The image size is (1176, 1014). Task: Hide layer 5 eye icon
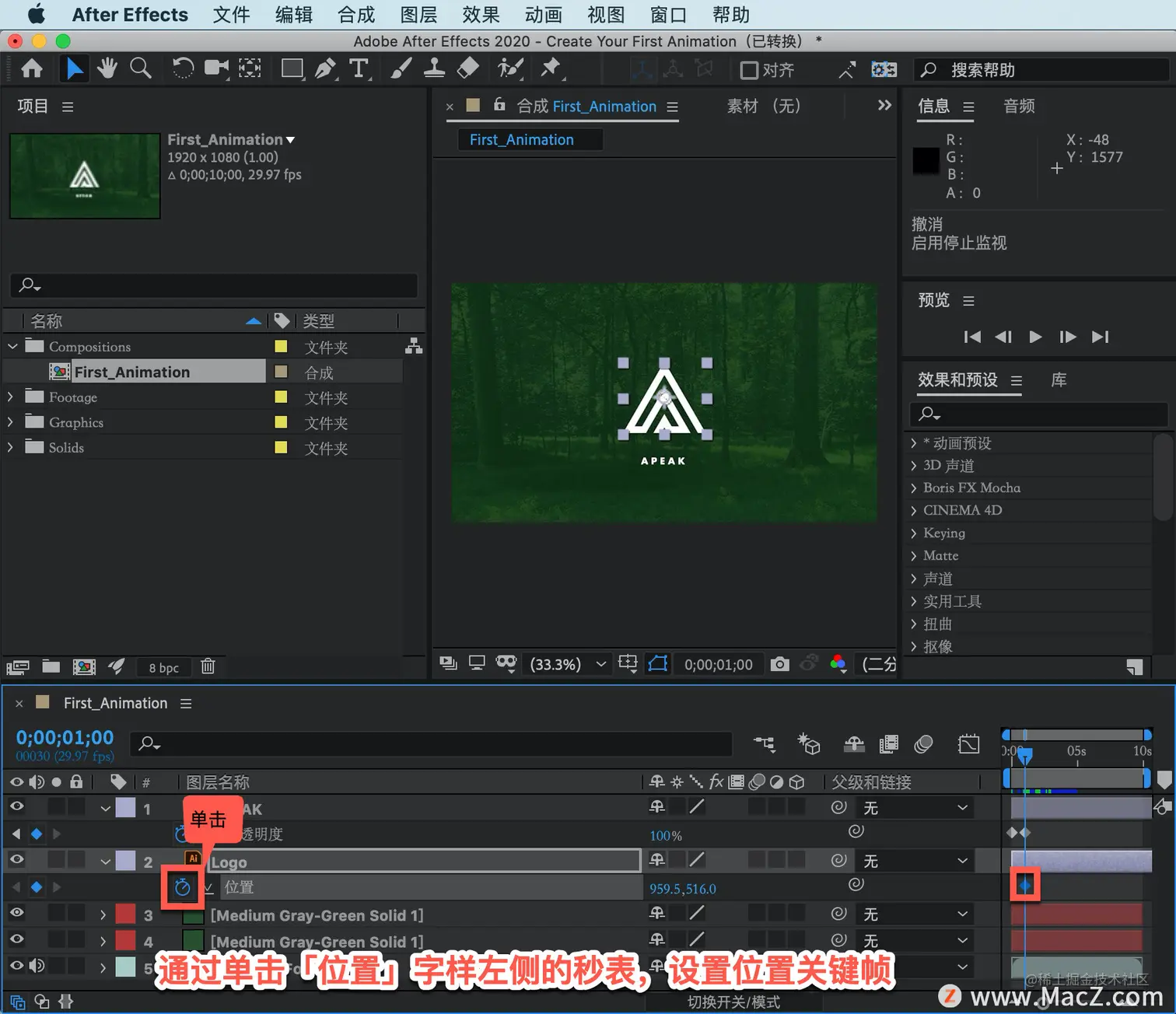[16, 966]
